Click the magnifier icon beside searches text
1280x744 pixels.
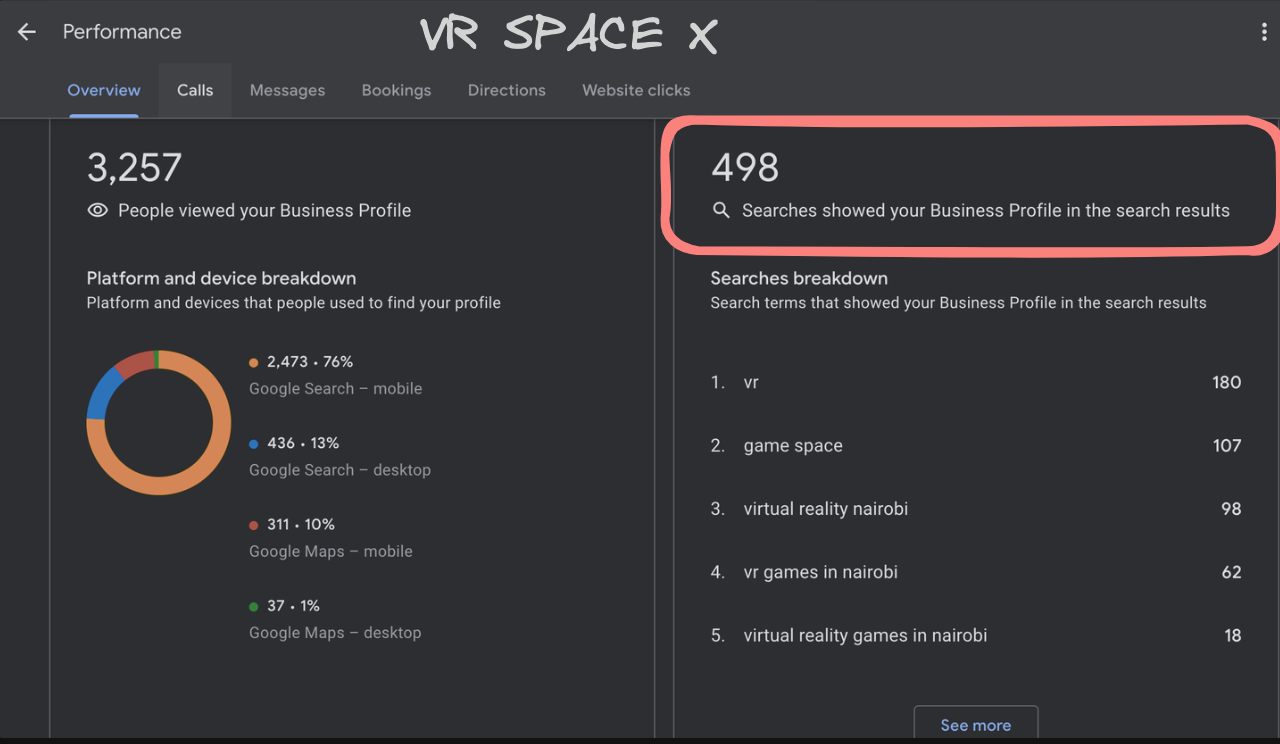point(721,210)
